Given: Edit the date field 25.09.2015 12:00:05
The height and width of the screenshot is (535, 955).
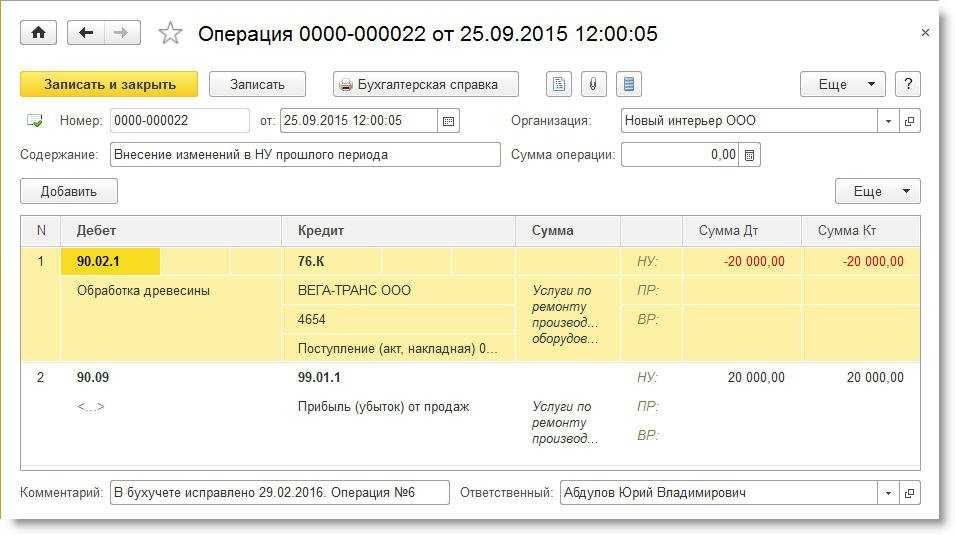Looking at the screenshot, I should tap(358, 121).
